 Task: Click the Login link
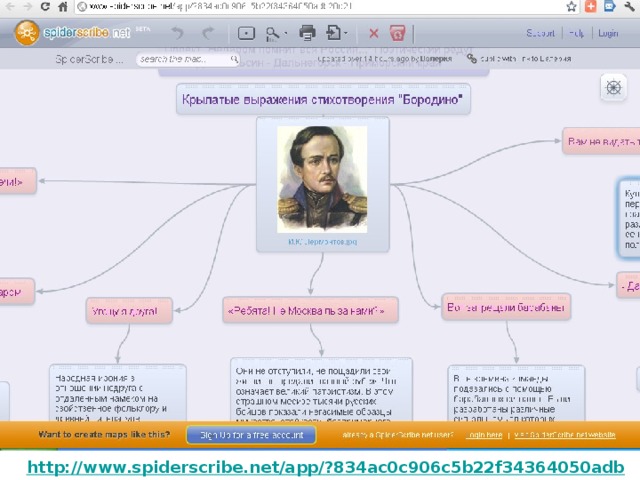coord(608,33)
